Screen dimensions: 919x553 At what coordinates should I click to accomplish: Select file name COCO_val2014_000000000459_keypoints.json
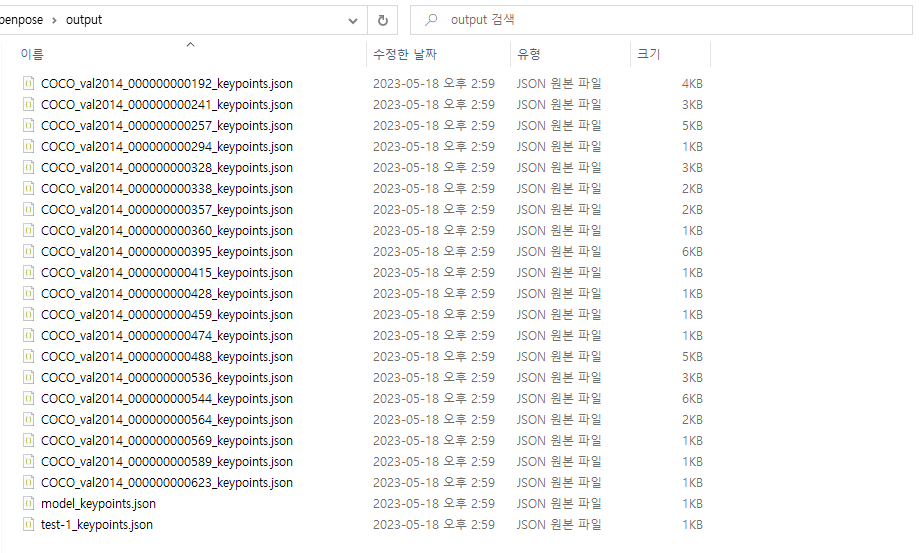tap(167, 315)
